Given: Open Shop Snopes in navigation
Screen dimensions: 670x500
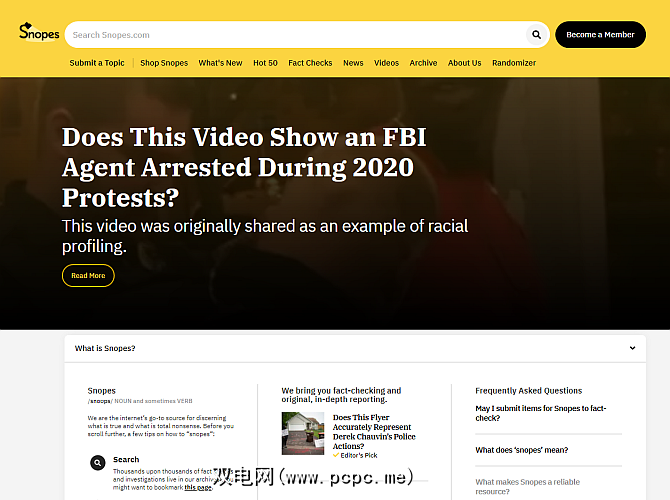Looking at the screenshot, I should (164, 63).
